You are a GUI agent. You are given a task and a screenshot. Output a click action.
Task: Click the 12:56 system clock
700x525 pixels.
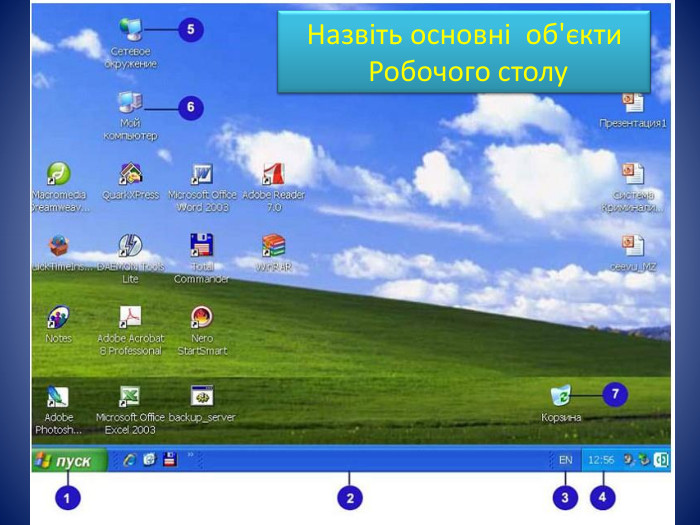pyautogui.click(x=601, y=460)
